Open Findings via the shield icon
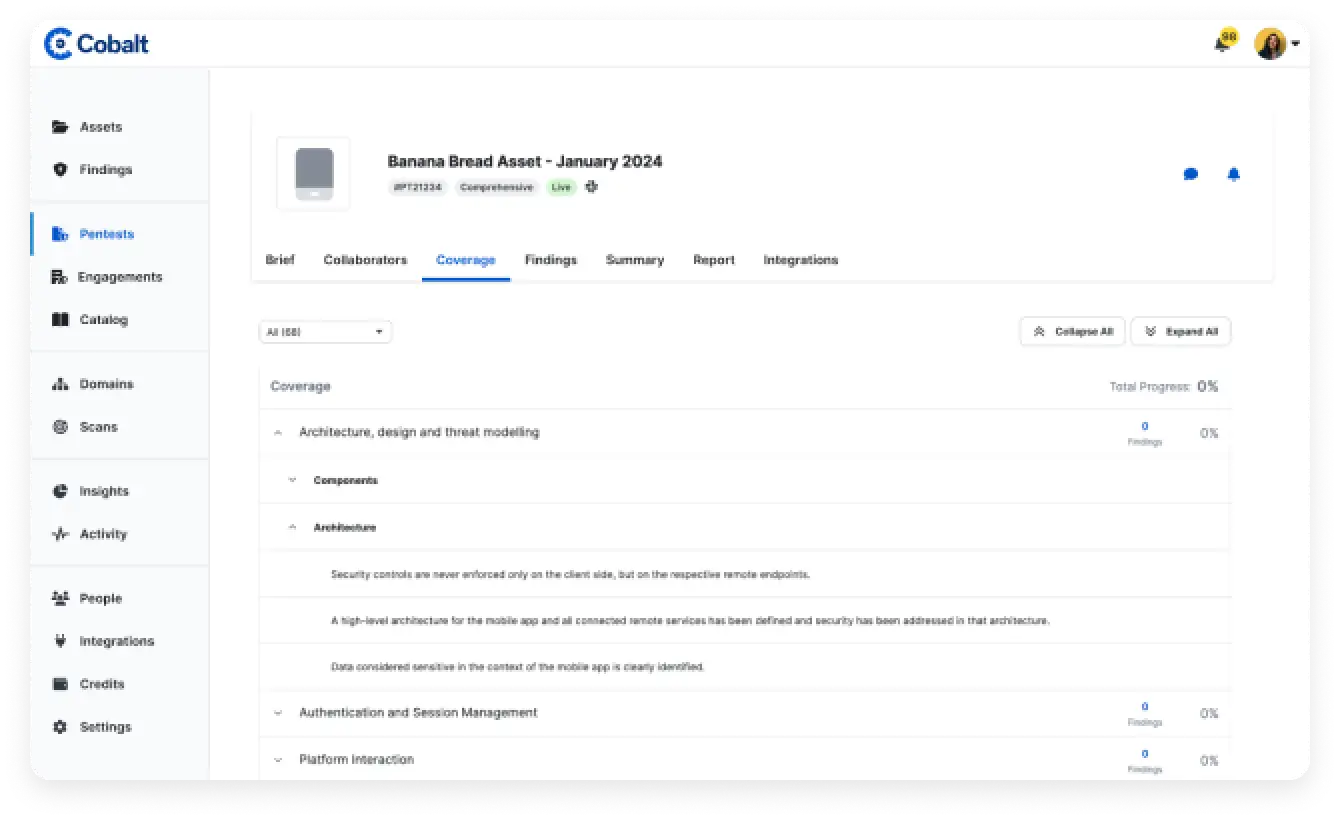This screenshot has height=820, width=1340. point(60,170)
